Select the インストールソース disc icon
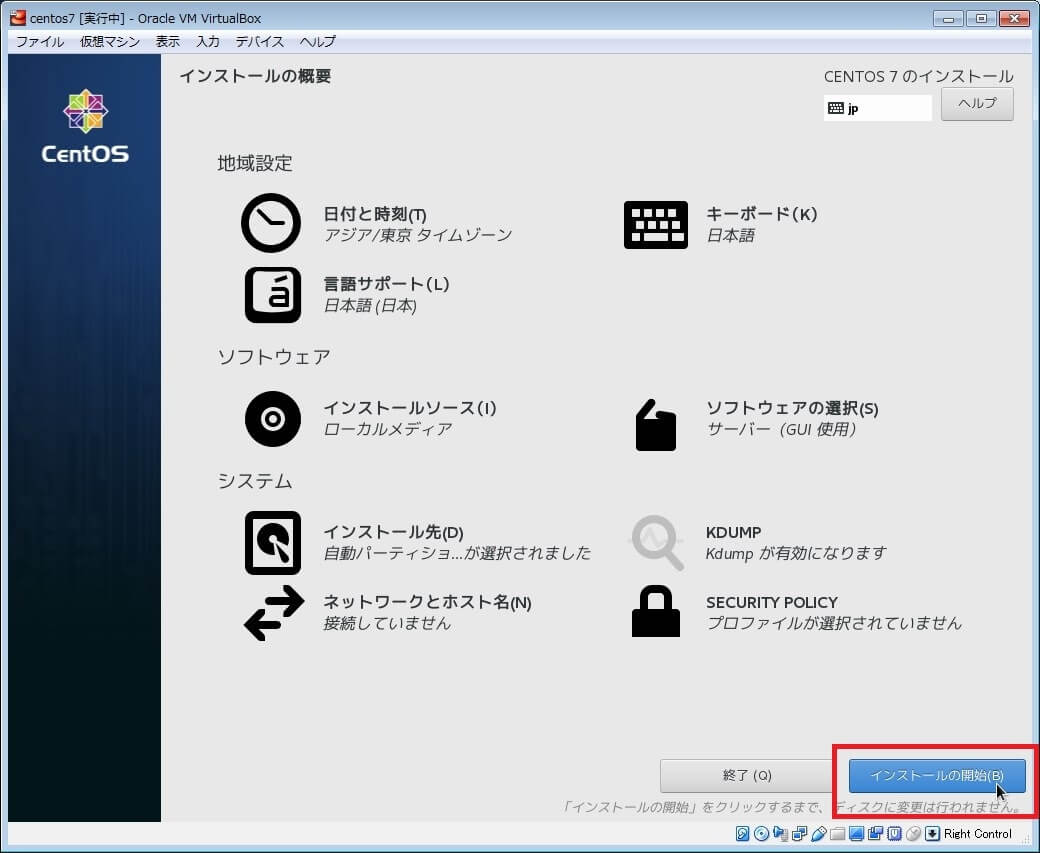1040x853 pixels. 272,418
